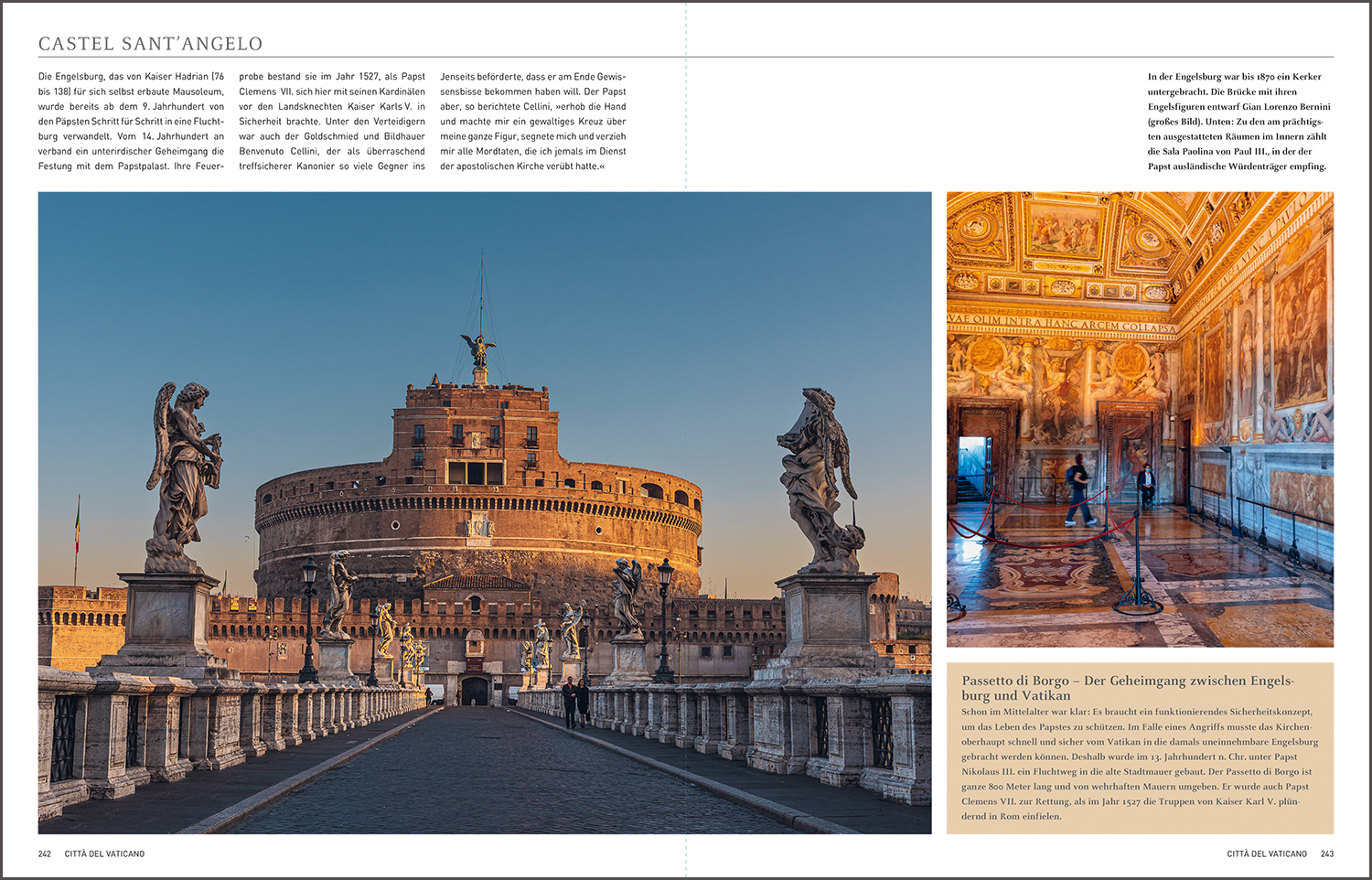1372x880 pixels.
Task: Click page number 242 in footer
Action: click(x=45, y=853)
